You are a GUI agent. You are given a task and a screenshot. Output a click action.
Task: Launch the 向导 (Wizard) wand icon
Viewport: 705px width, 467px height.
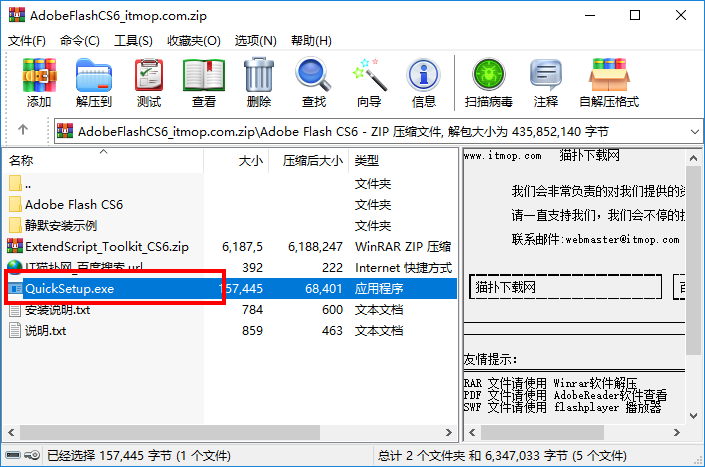tap(369, 75)
